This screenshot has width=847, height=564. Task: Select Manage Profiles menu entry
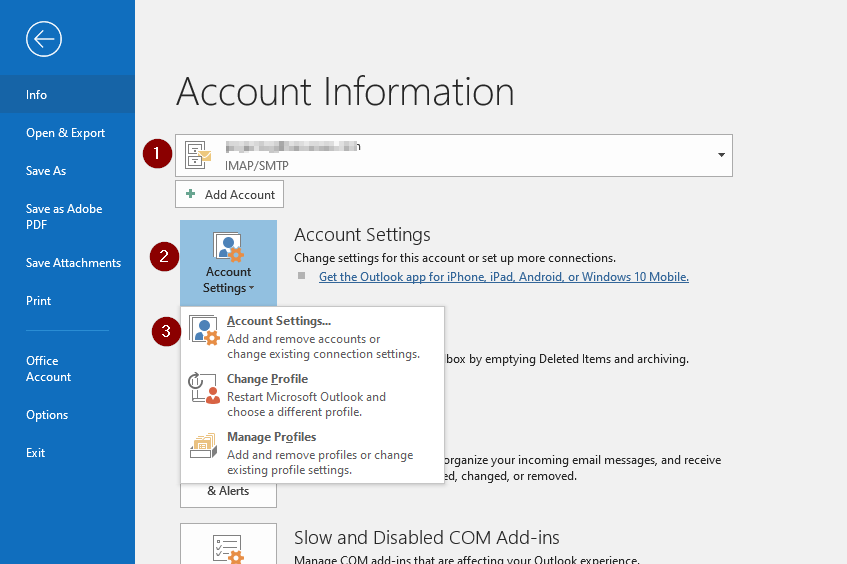(x=313, y=453)
